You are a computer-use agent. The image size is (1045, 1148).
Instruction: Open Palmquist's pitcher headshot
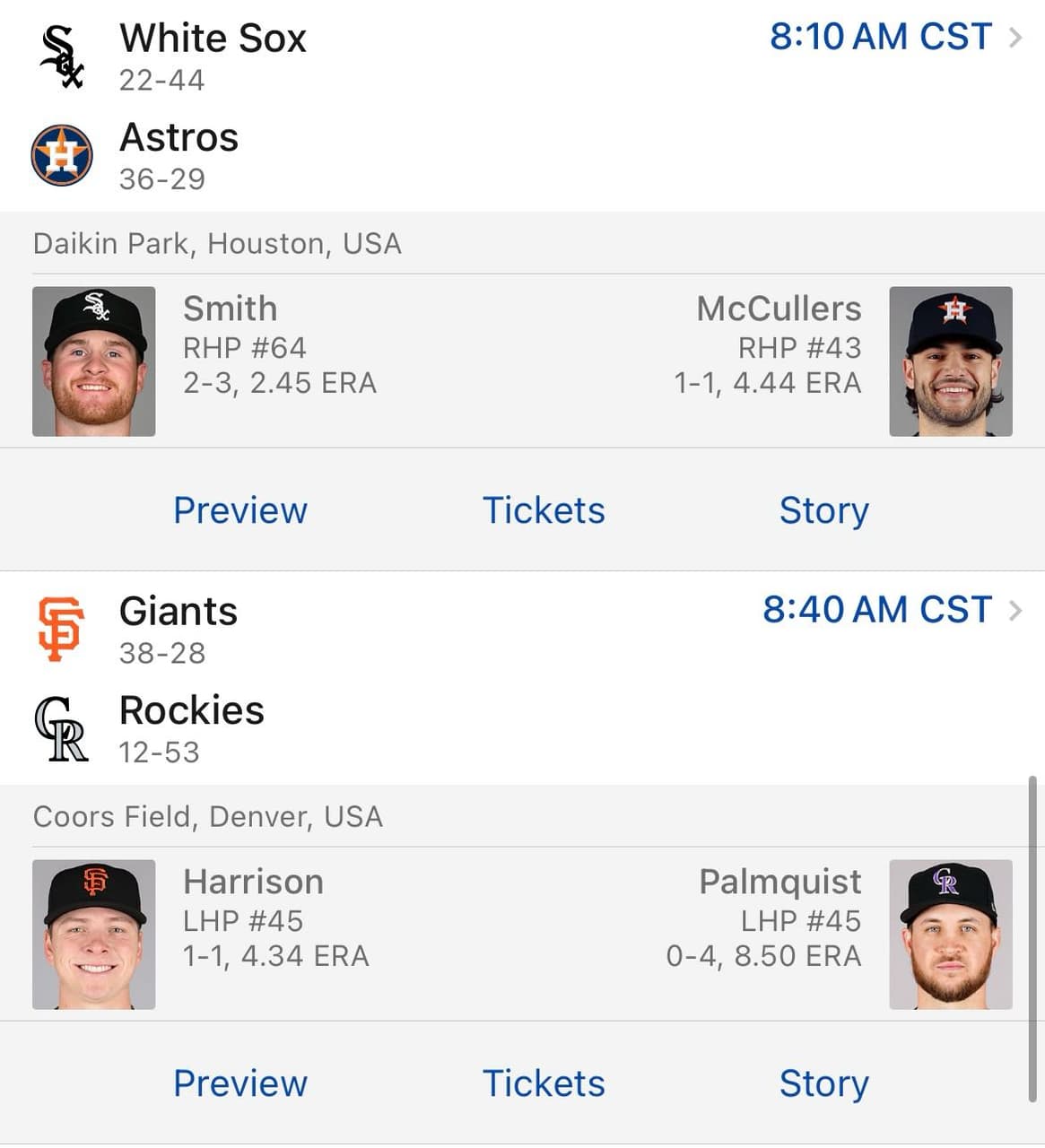[x=950, y=935]
